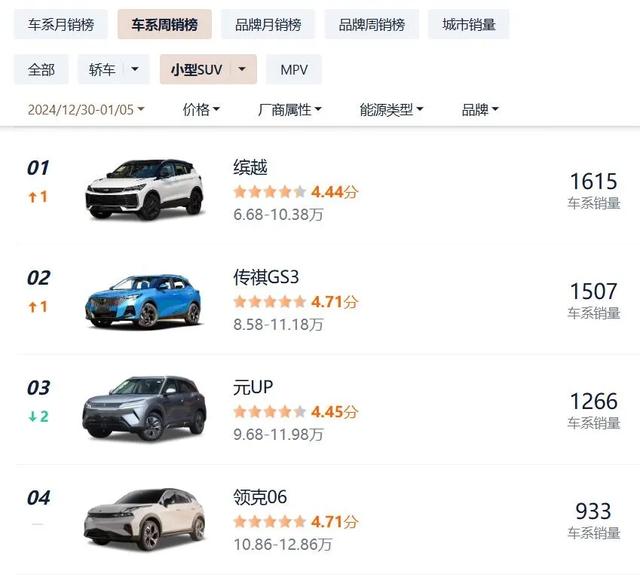Open the date range 2024/12/30-01/05 selector
Screen dimensions: 640x580
[x=86, y=109]
